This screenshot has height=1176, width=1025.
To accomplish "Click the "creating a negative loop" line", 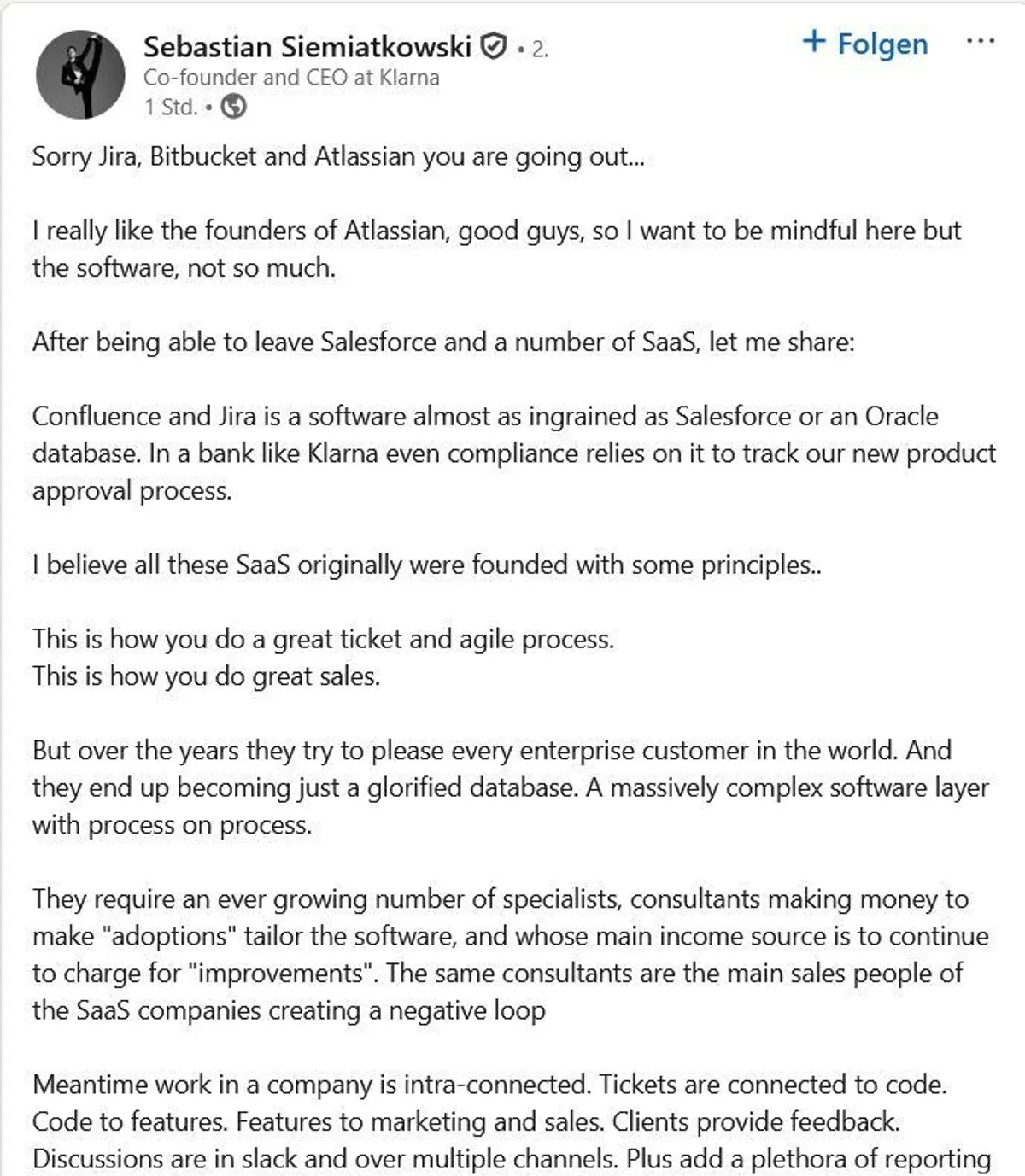I will click(x=289, y=1011).
